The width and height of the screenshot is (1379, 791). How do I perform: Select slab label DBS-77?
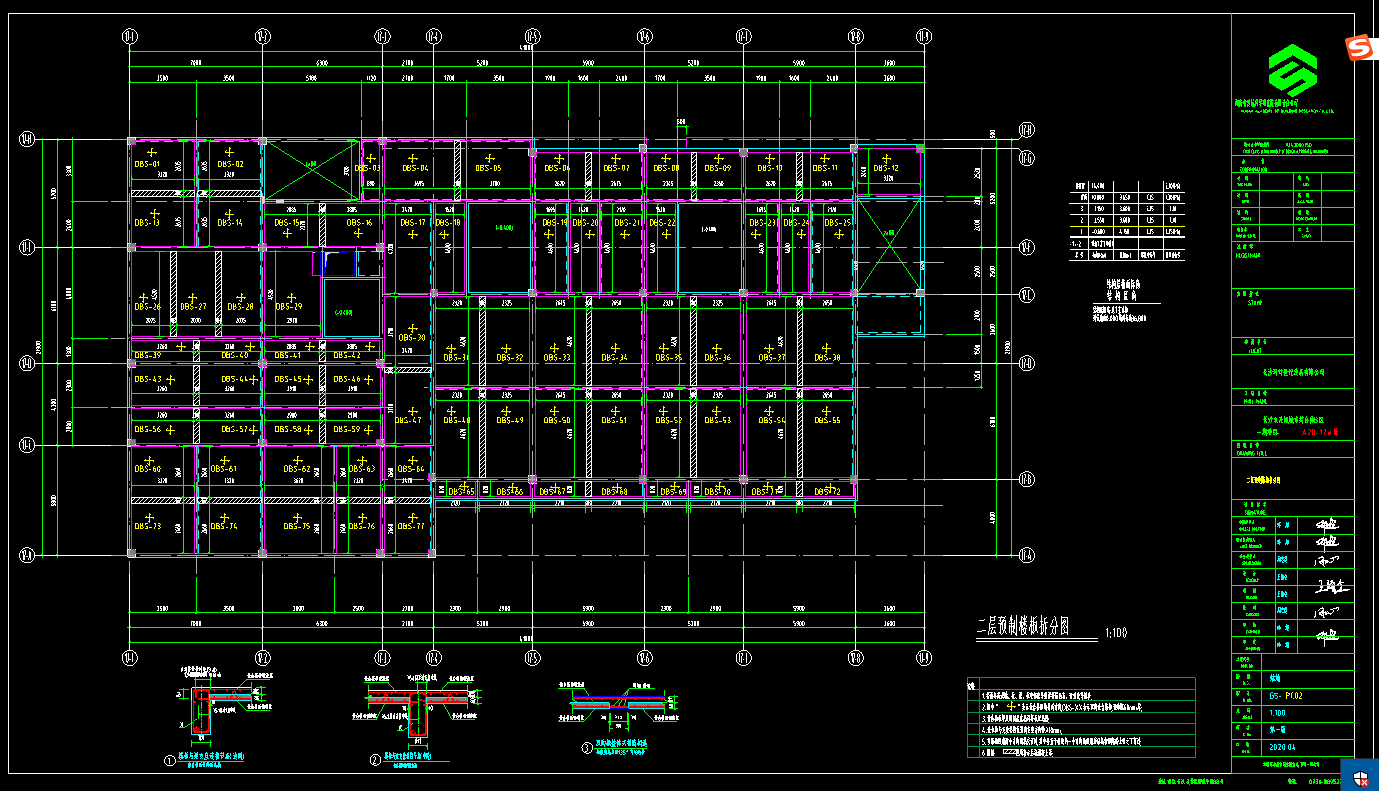(411, 526)
